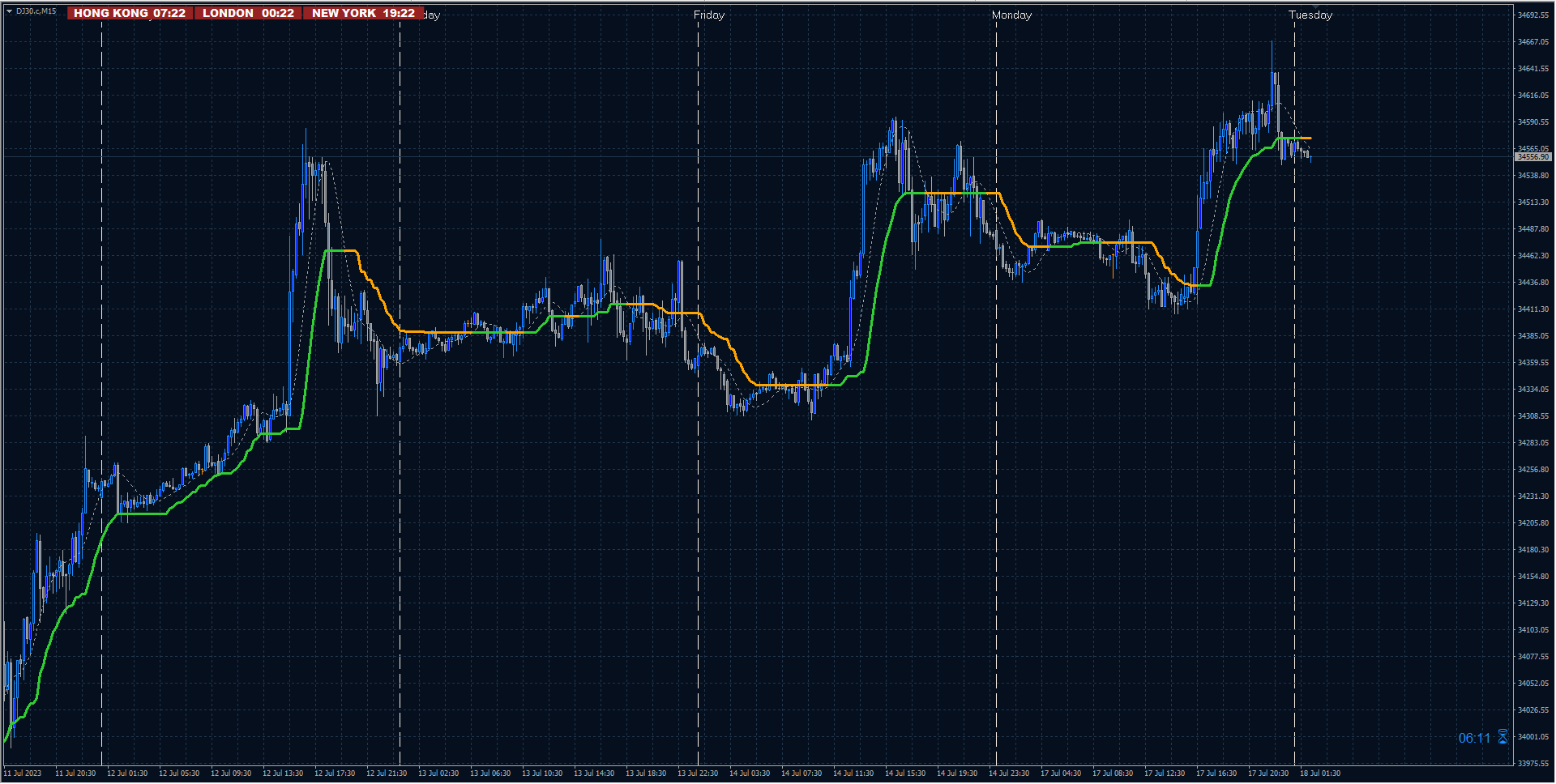Viewport: 1556px width, 784px height.
Task: Click the NEW YORK 19:22 session badge
Action: pos(362,13)
